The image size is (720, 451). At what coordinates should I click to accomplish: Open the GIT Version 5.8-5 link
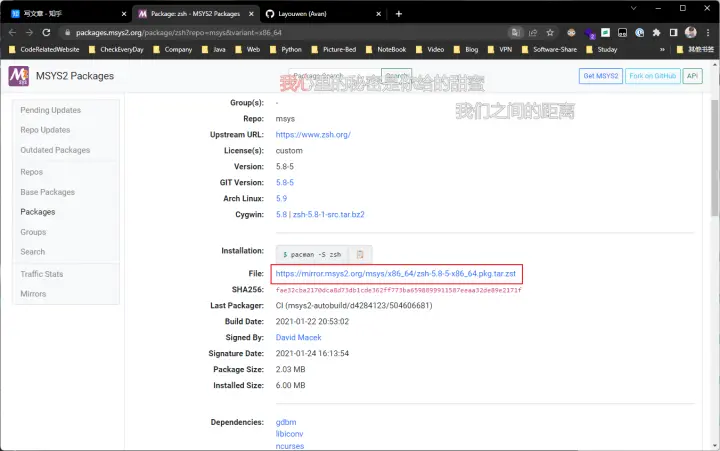285,182
